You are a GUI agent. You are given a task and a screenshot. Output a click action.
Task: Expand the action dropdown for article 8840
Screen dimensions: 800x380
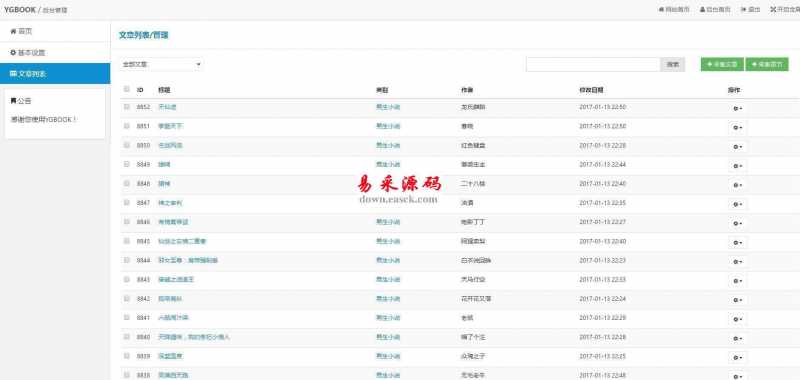pyautogui.click(x=737, y=338)
